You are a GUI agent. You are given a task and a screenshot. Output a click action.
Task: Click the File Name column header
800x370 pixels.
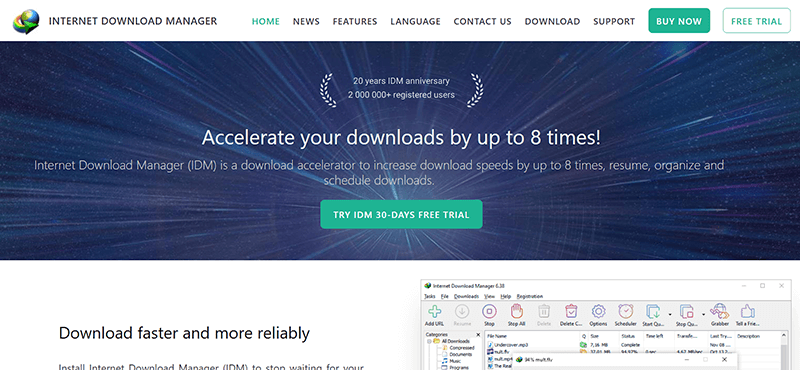tap(497, 336)
